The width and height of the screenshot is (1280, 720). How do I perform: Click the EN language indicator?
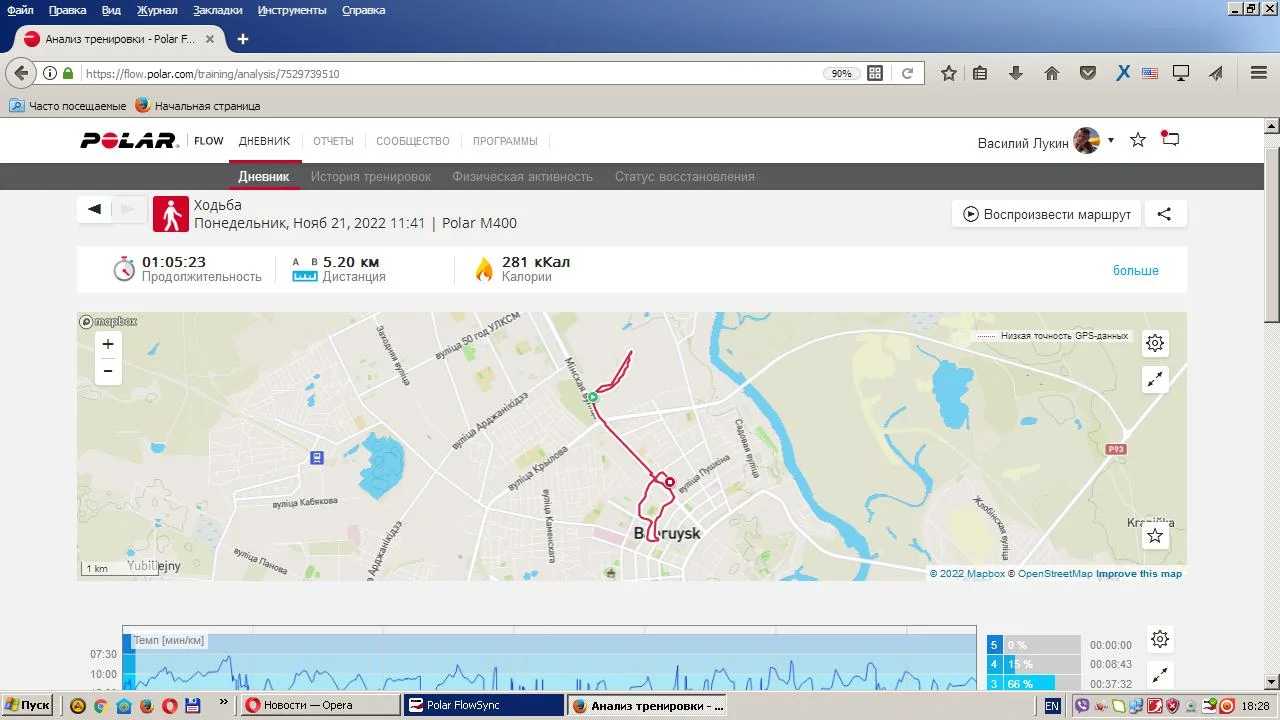pos(1052,705)
